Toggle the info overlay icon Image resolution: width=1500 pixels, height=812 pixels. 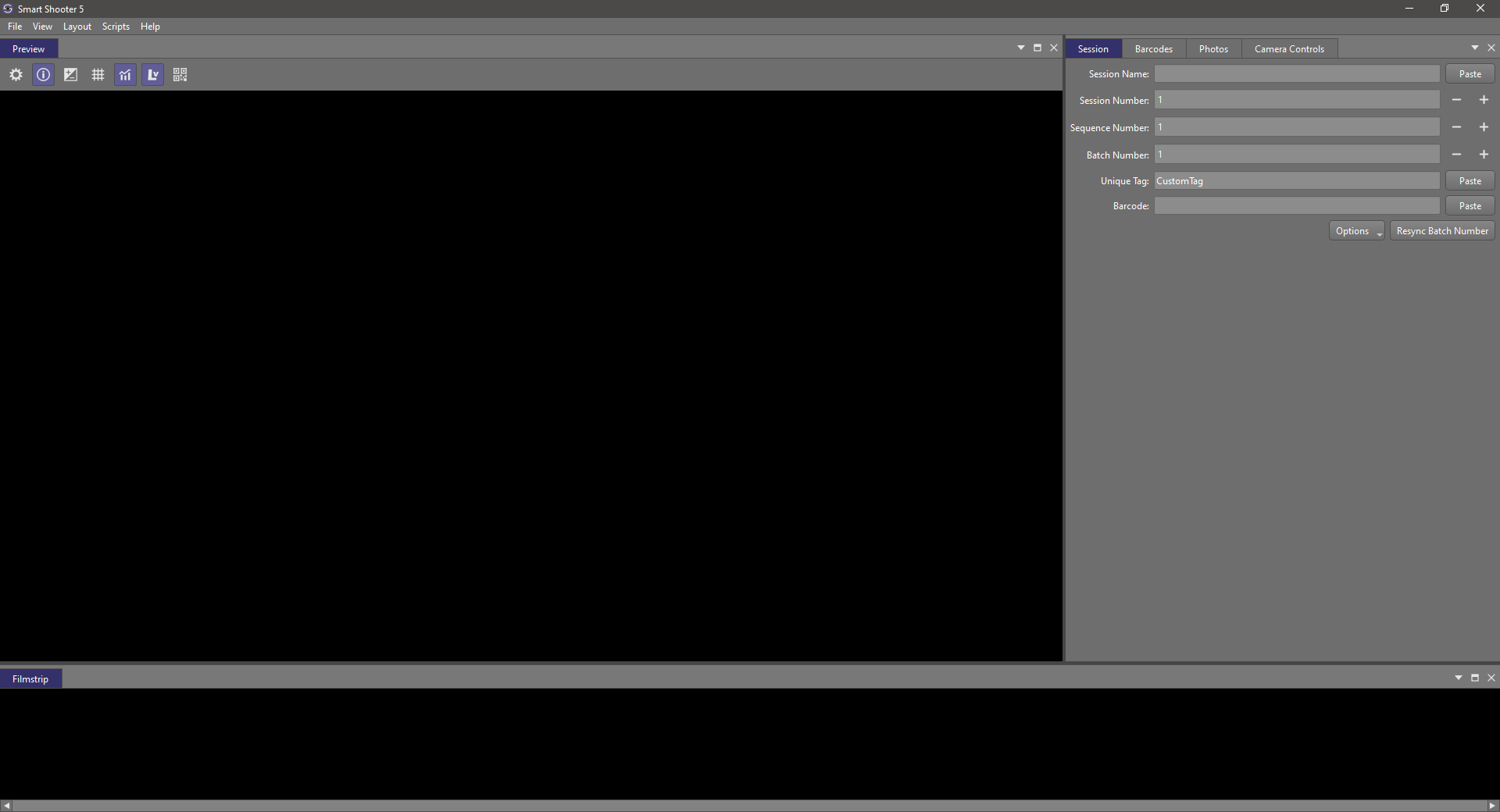pyautogui.click(x=44, y=75)
